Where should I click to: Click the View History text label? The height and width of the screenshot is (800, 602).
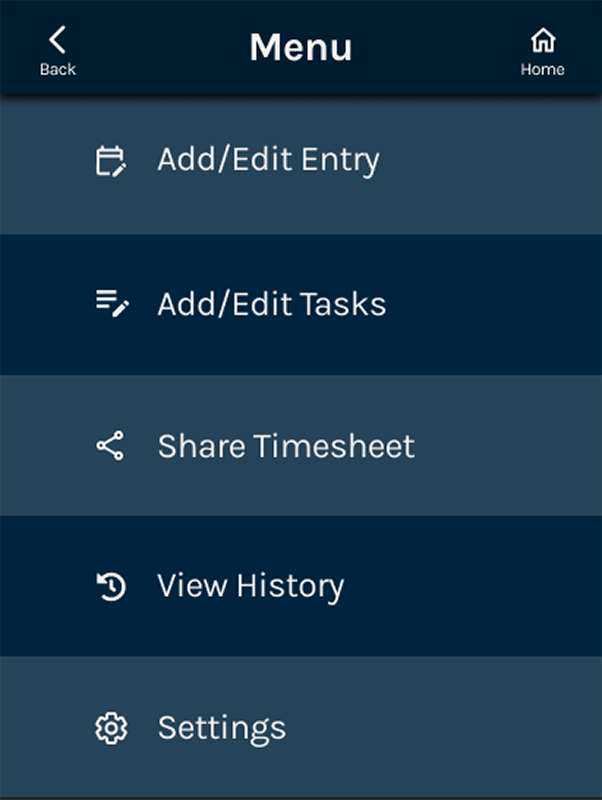coord(250,586)
